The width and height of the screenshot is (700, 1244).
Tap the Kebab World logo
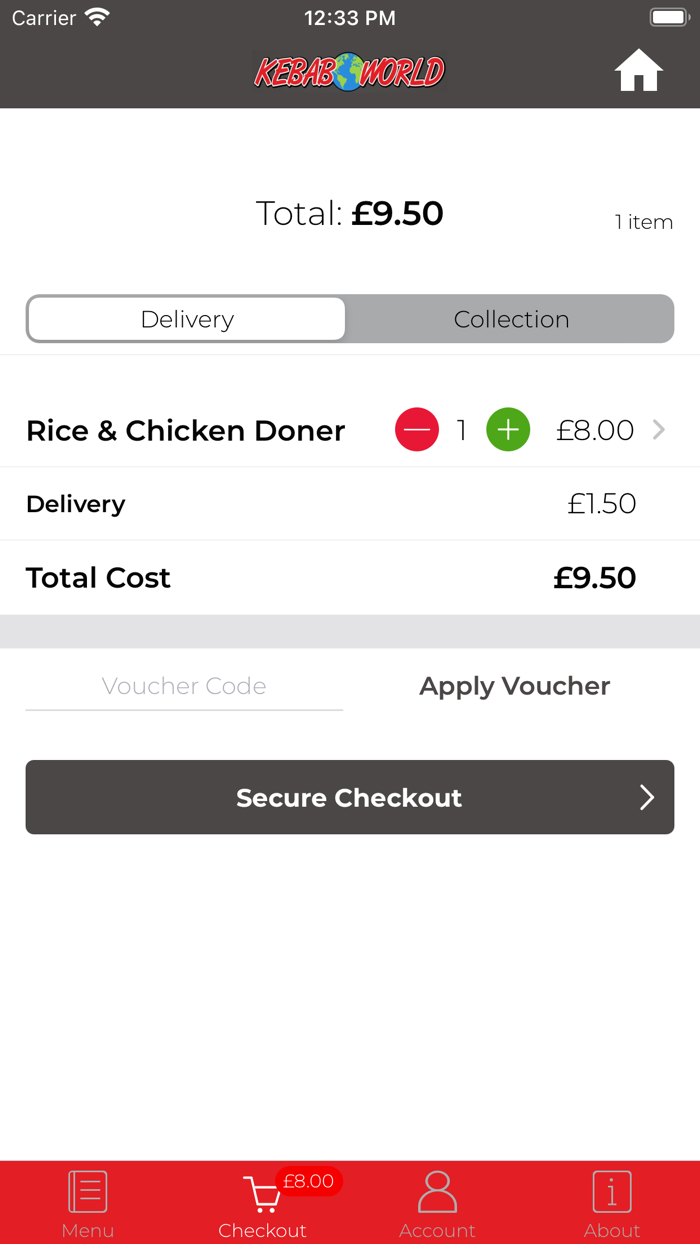click(x=349, y=71)
